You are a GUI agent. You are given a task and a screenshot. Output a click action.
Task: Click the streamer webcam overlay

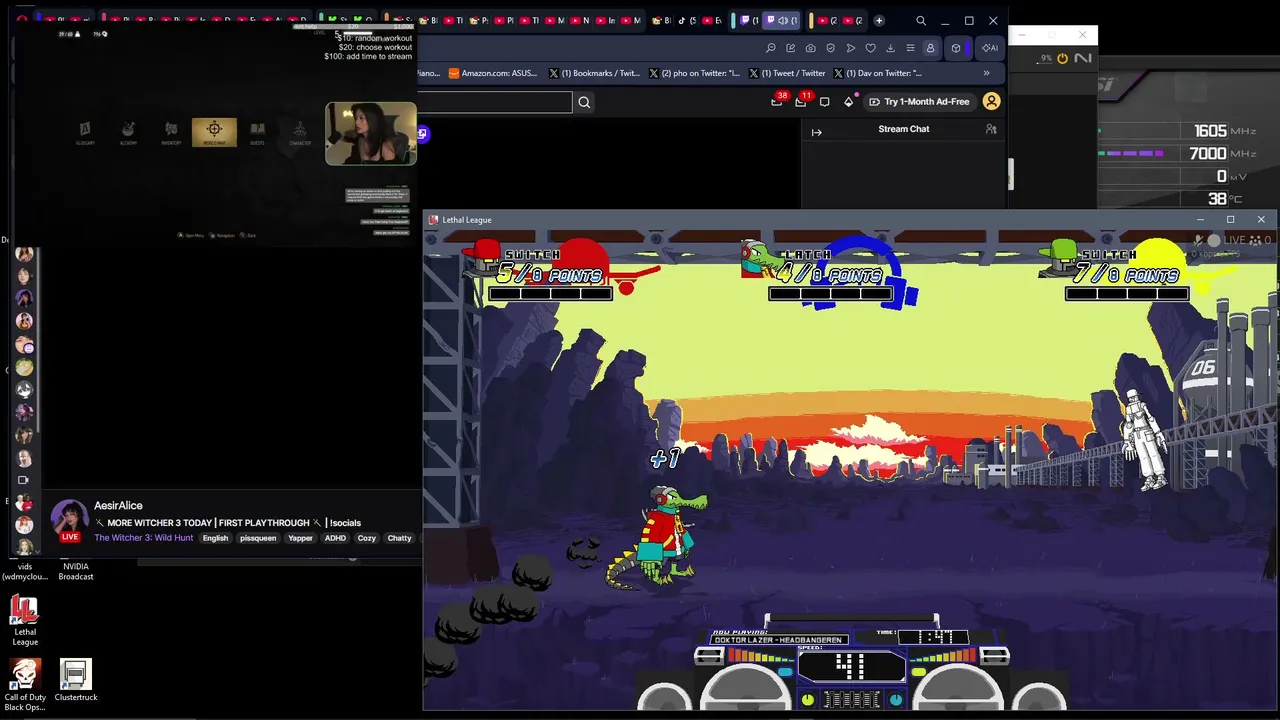point(371,133)
